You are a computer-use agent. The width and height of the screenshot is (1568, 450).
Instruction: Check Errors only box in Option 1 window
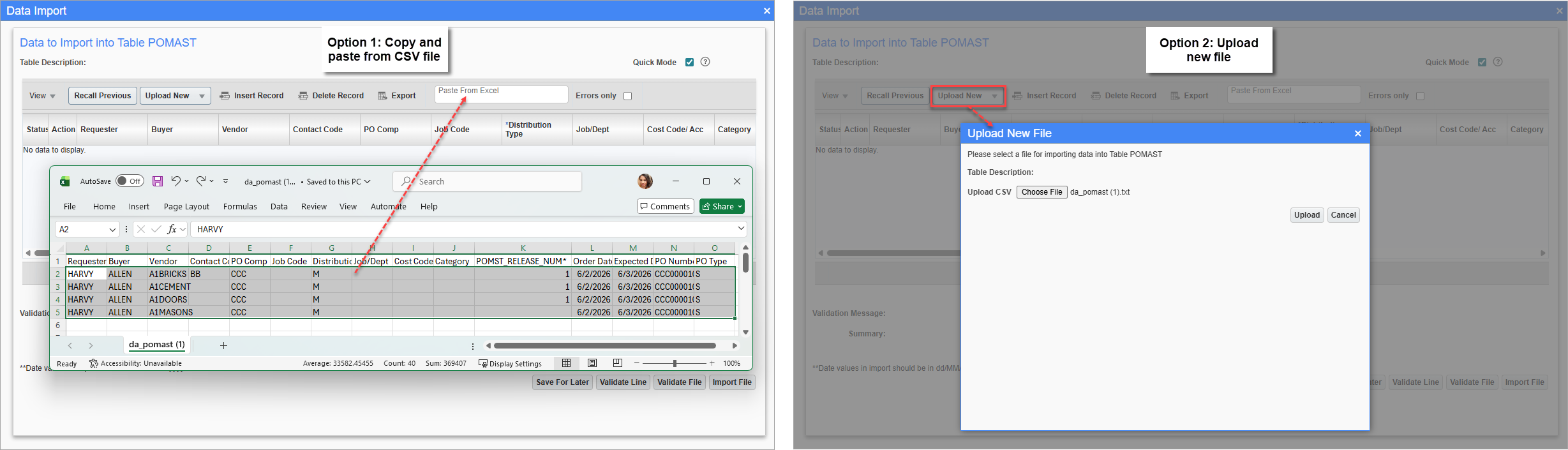[x=627, y=96]
